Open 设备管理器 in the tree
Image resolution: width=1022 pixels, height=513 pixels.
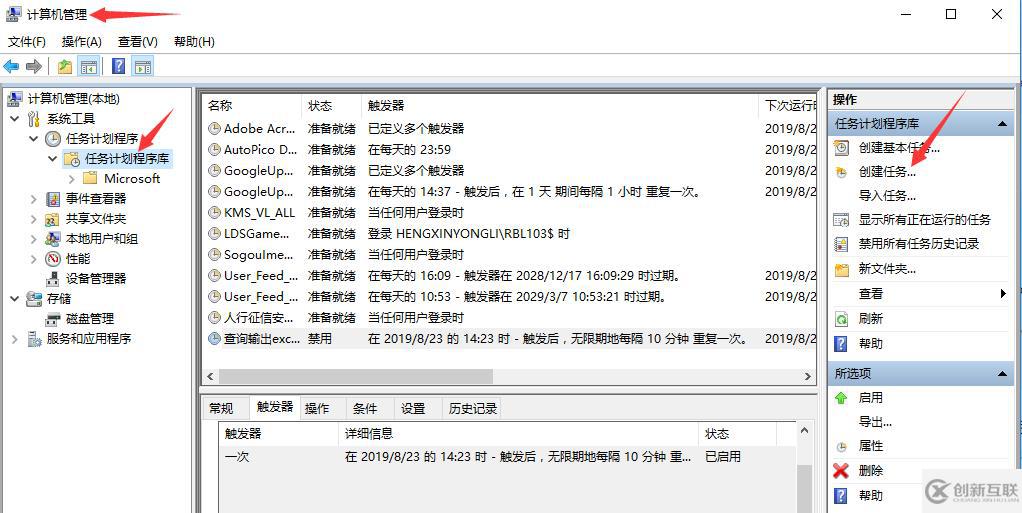[96, 279]
